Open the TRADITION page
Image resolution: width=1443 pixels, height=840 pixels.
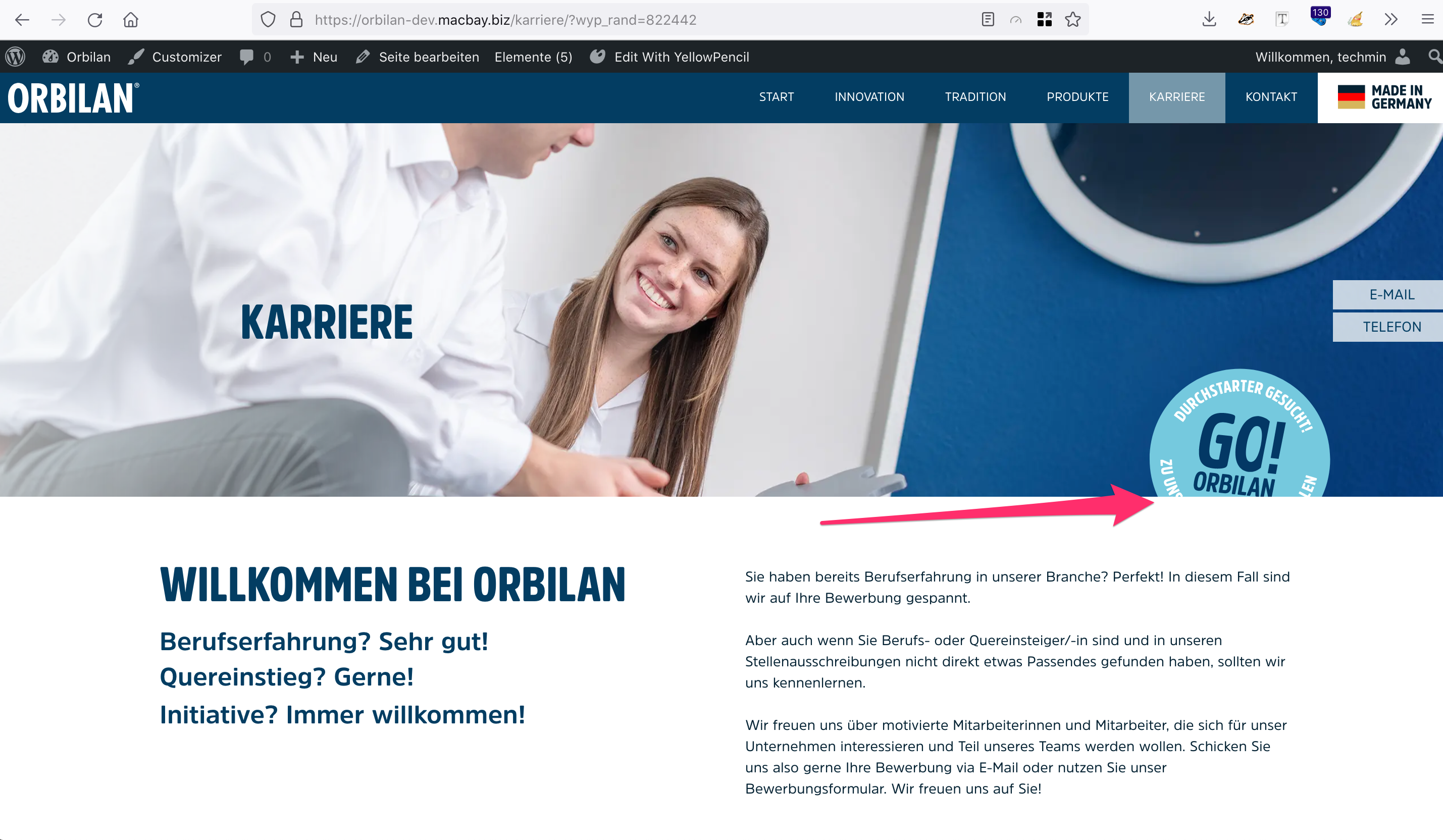click(975, 97)
